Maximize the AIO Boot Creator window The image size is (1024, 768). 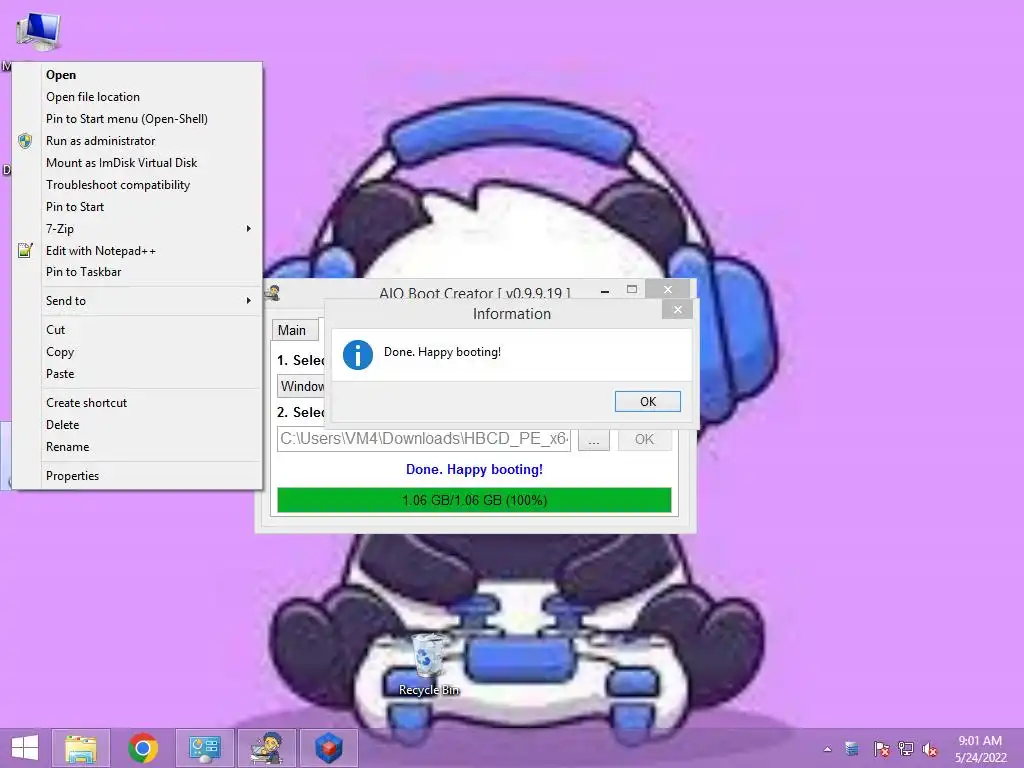pyautogui.click(x=632, y=289)
